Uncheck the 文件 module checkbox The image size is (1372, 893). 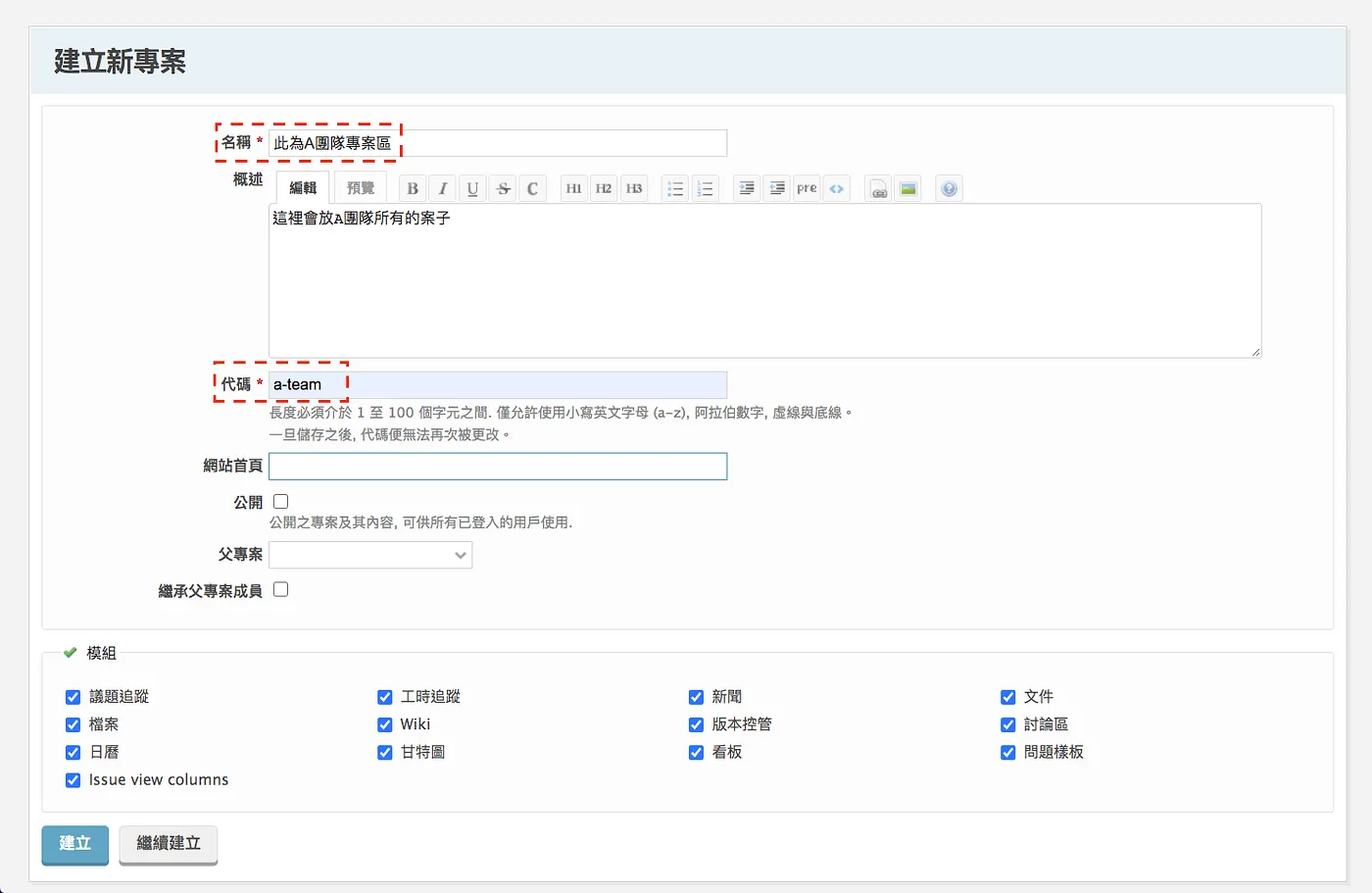click(1008, 697)
